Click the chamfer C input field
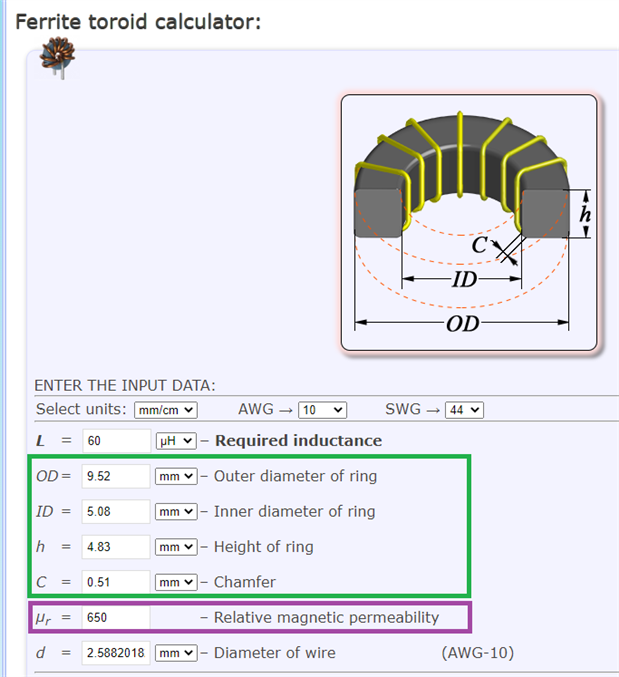This screenshot has width=619, height=677. [116, 582]
